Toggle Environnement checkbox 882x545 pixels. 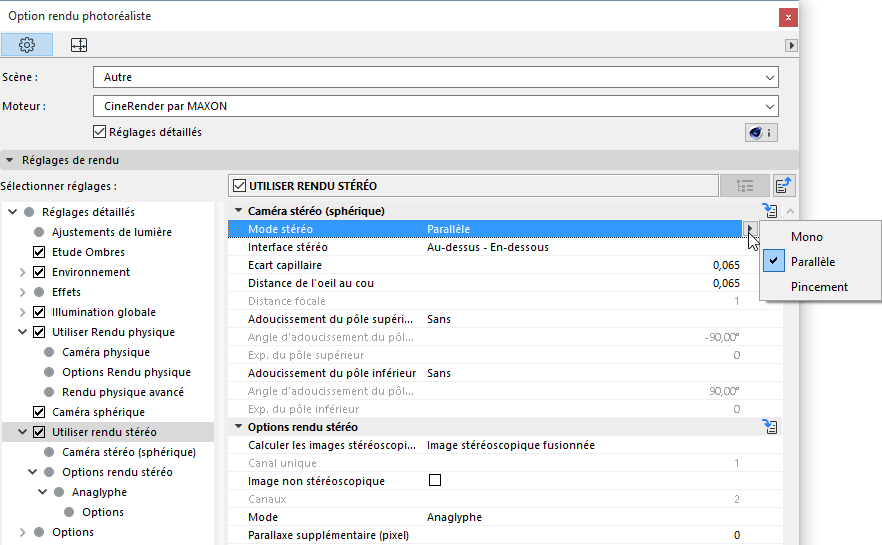point(39,272)
